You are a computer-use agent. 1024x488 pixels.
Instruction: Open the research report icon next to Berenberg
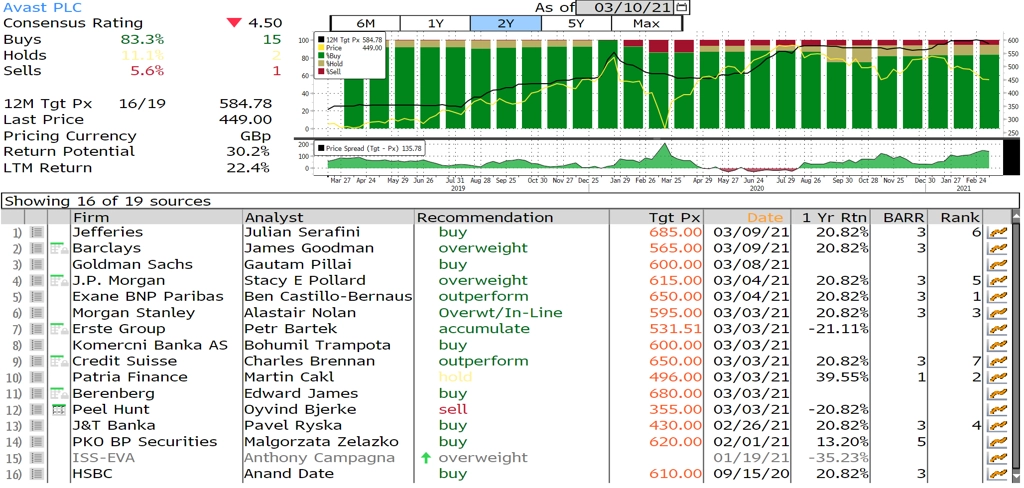pyautogui.click(x=59, y=393)
